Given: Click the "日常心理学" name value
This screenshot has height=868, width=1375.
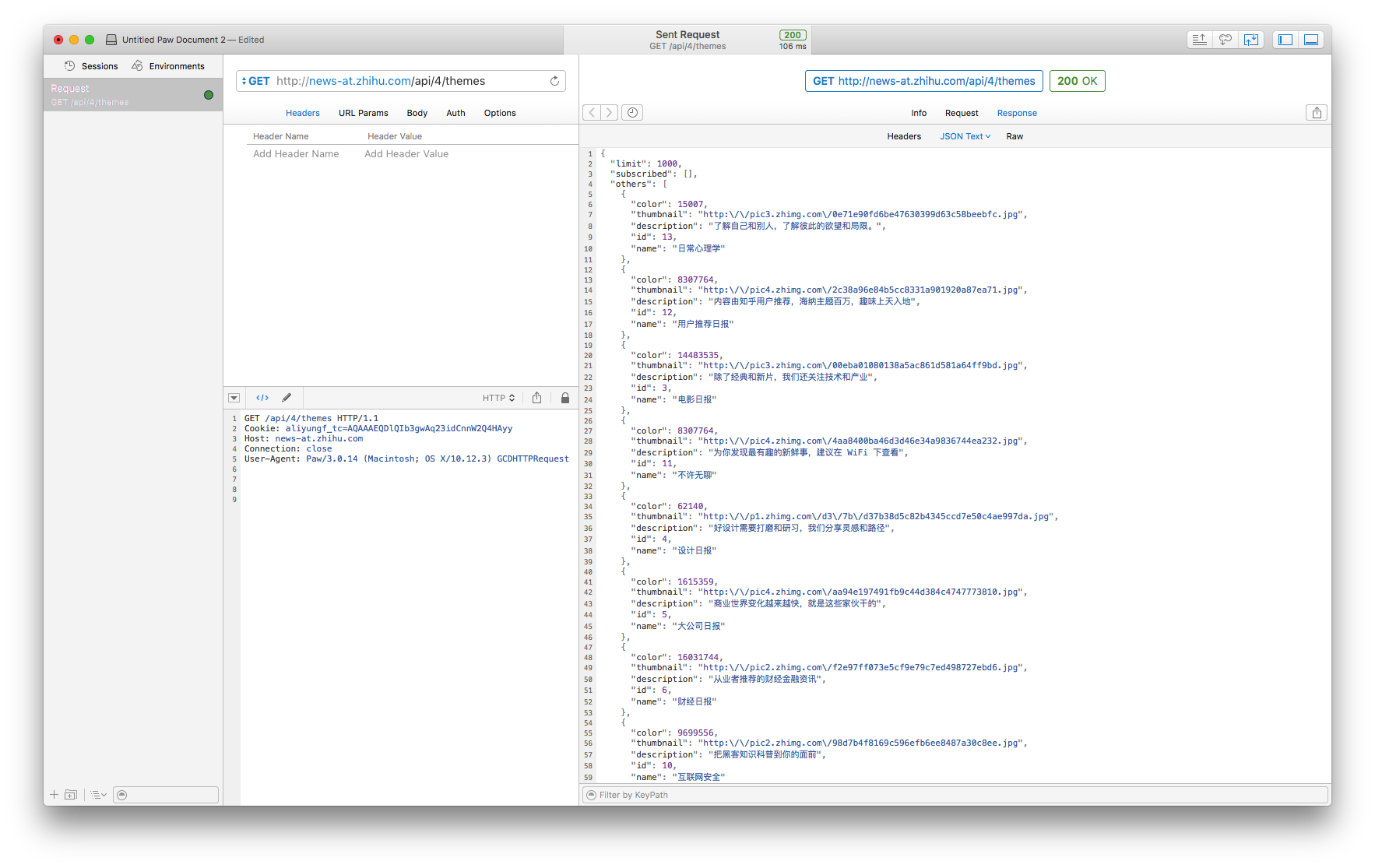Looking at the screenshot, I should click(698, 248).
